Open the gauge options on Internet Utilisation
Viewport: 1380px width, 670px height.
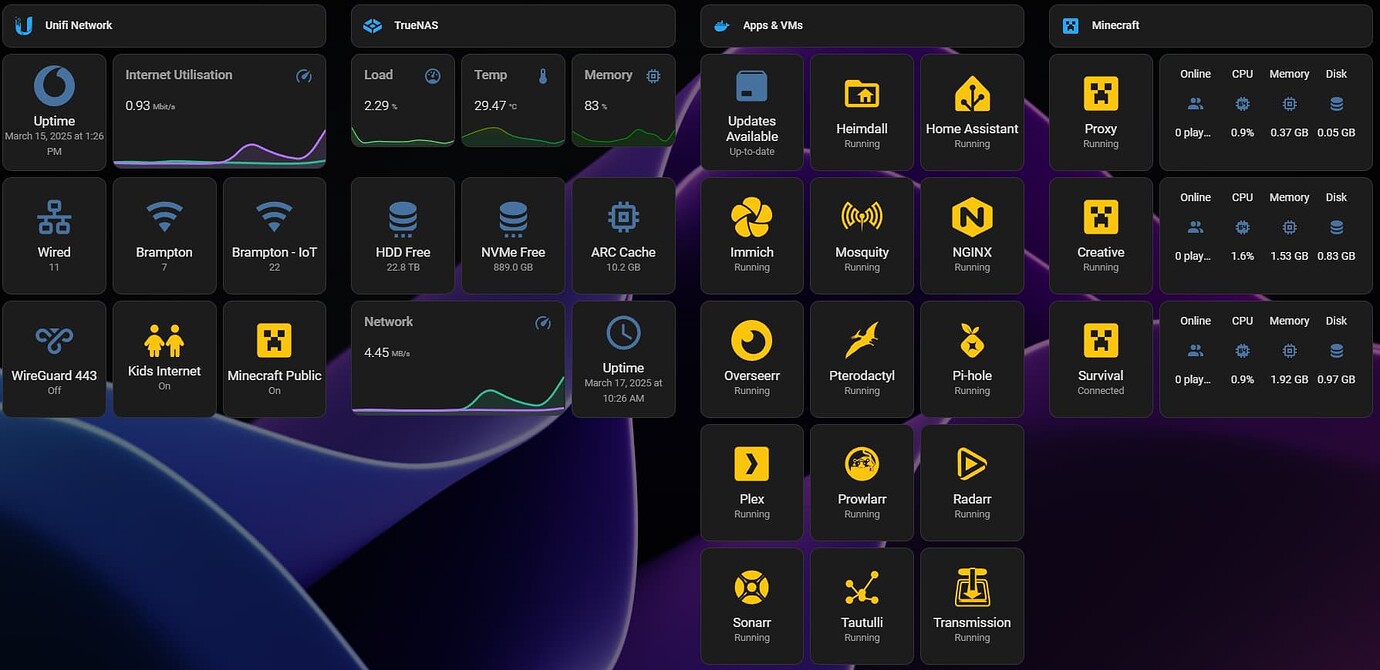[302, 75]
